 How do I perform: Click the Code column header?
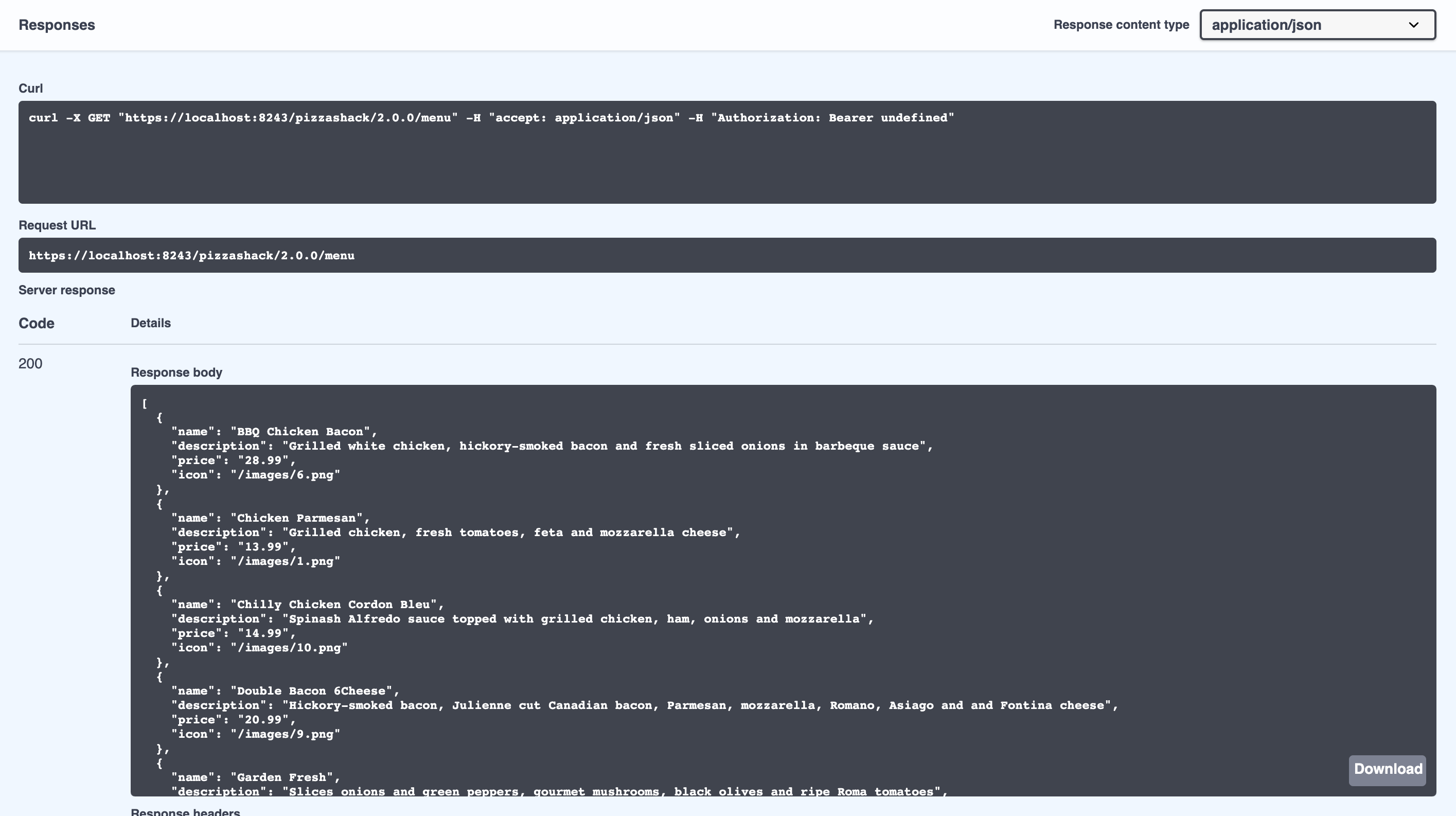36,323
